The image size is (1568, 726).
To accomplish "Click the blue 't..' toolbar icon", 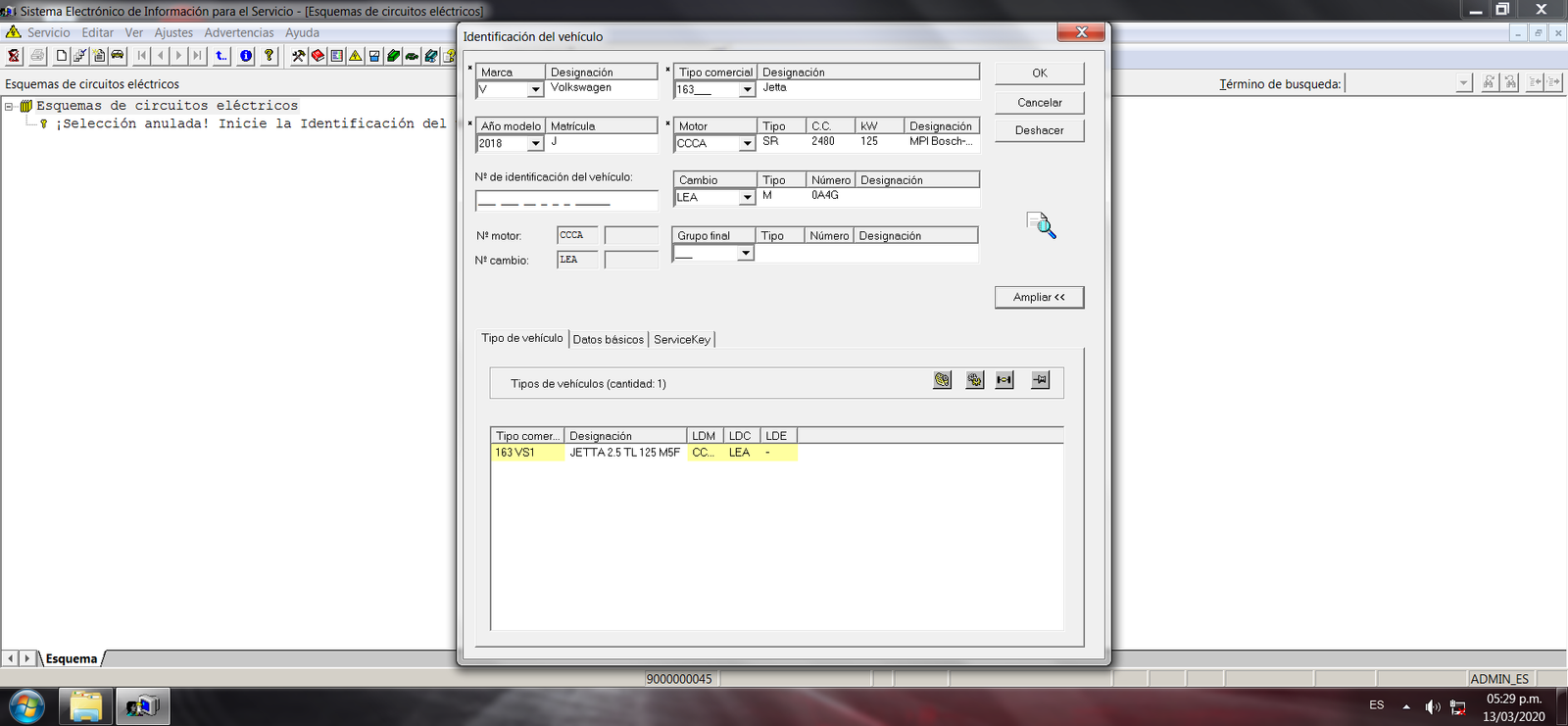I will (221, 56).
